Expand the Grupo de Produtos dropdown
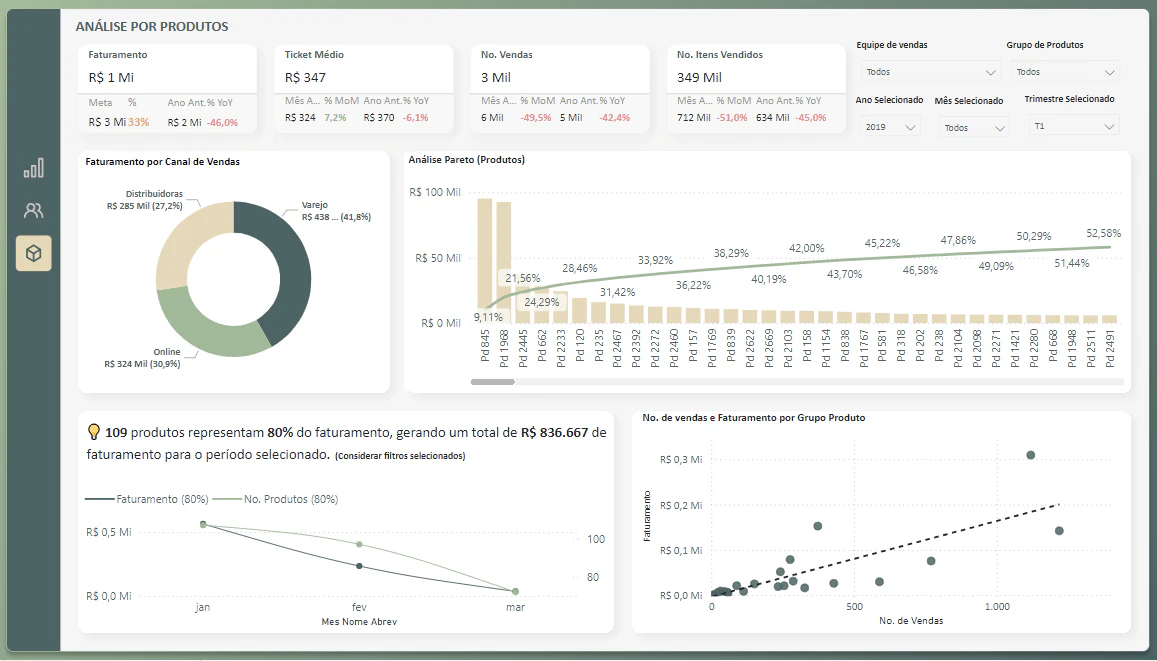This screenshot has height=661, width=1157. pyautogui.click(x=1065, y=72)
